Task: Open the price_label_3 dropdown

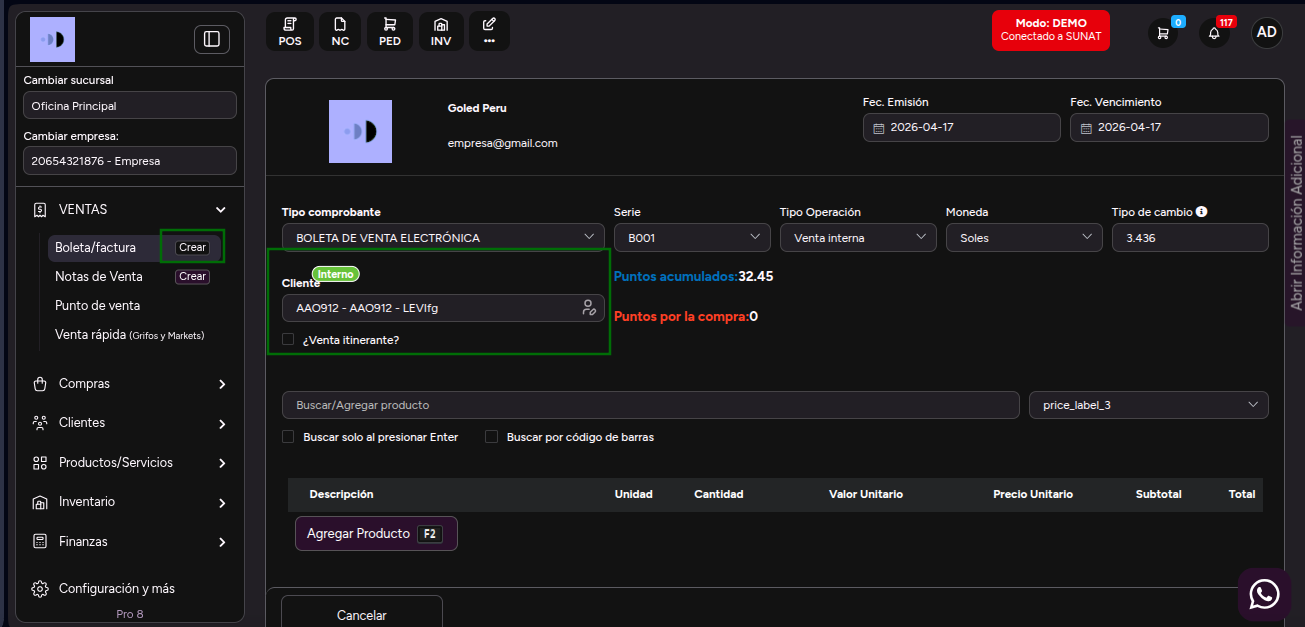Action: pos(1149,405)
